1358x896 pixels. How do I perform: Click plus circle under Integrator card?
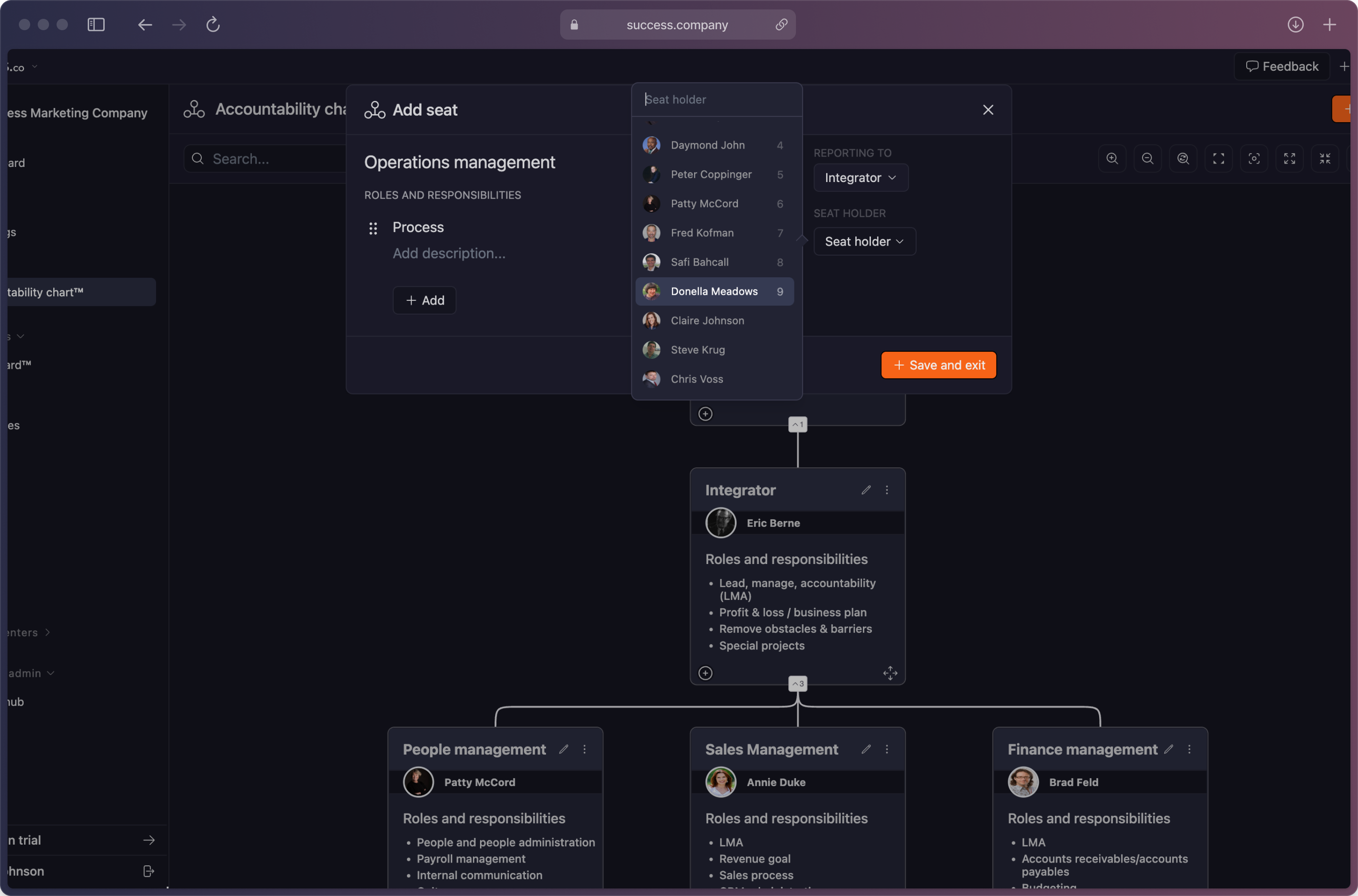tap(705, 673)
